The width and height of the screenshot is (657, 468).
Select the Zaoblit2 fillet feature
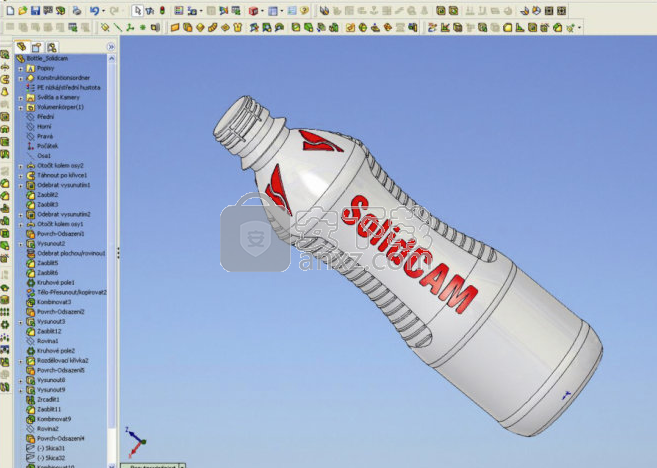tap(47, 195)
